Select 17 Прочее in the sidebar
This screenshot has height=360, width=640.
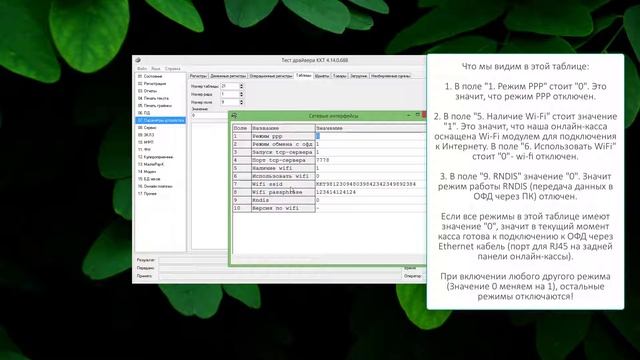point(147,194)
